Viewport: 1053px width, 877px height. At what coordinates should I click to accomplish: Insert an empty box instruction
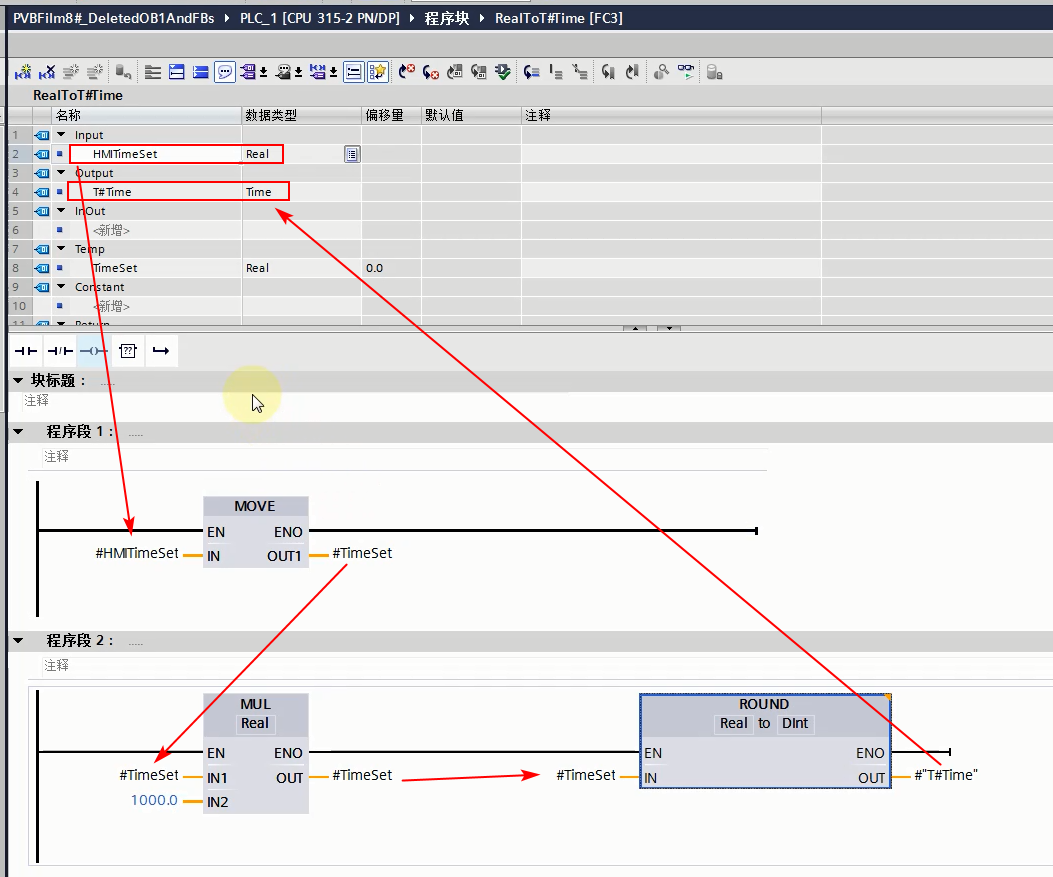point(128,351)
